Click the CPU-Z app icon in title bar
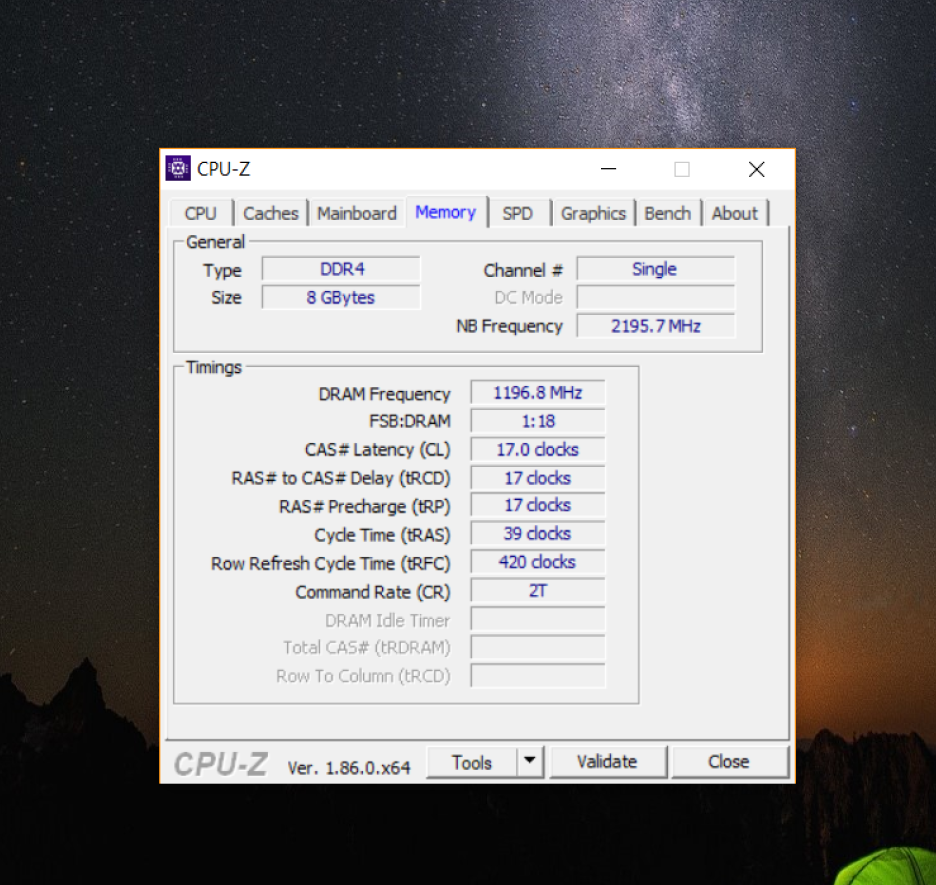 178,169
